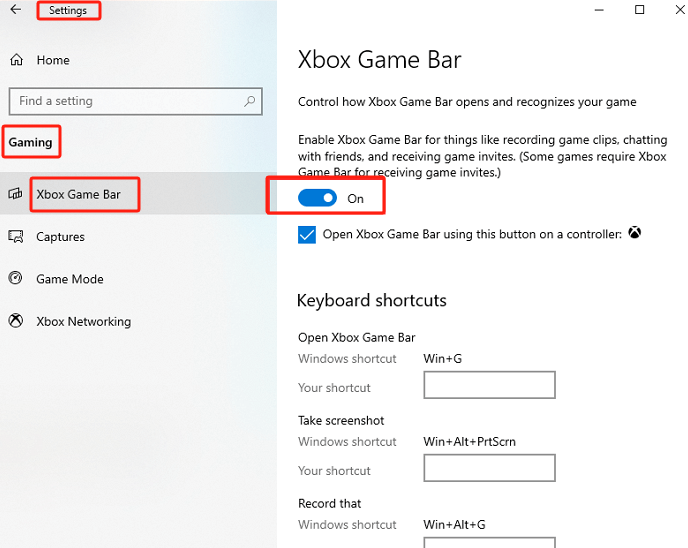The image size is (688, 548).
Task: Click Your shortcut field for Take screenshot
Action: tap(489, 468)
